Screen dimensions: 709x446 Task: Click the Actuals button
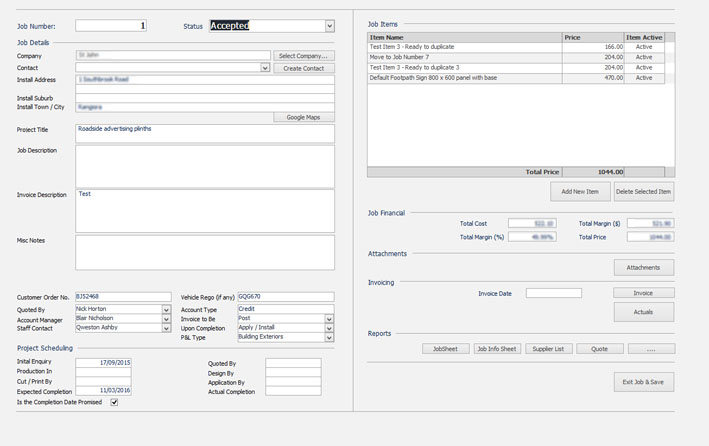point(643,312)
